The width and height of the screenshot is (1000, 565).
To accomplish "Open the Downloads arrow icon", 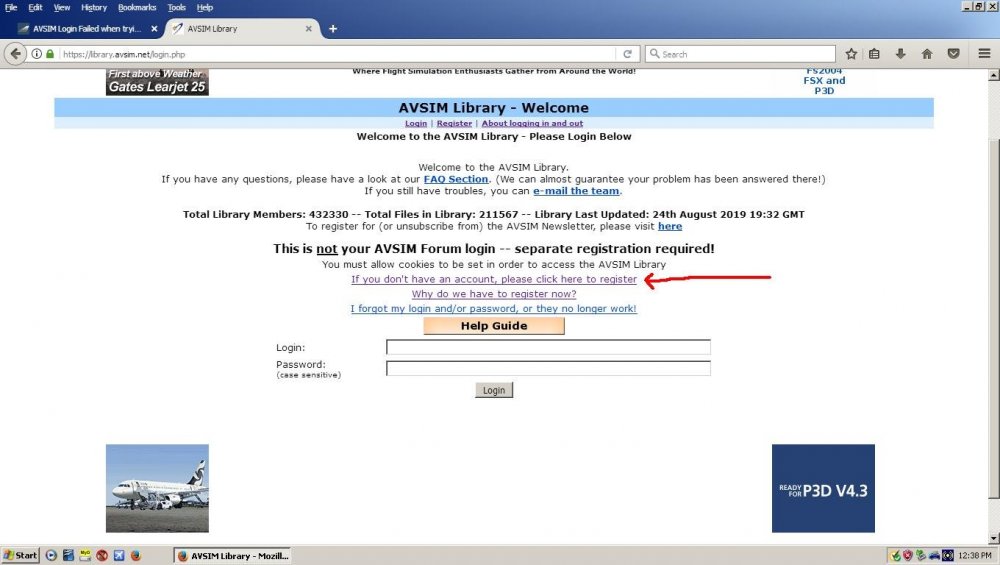I will [901, 54].
